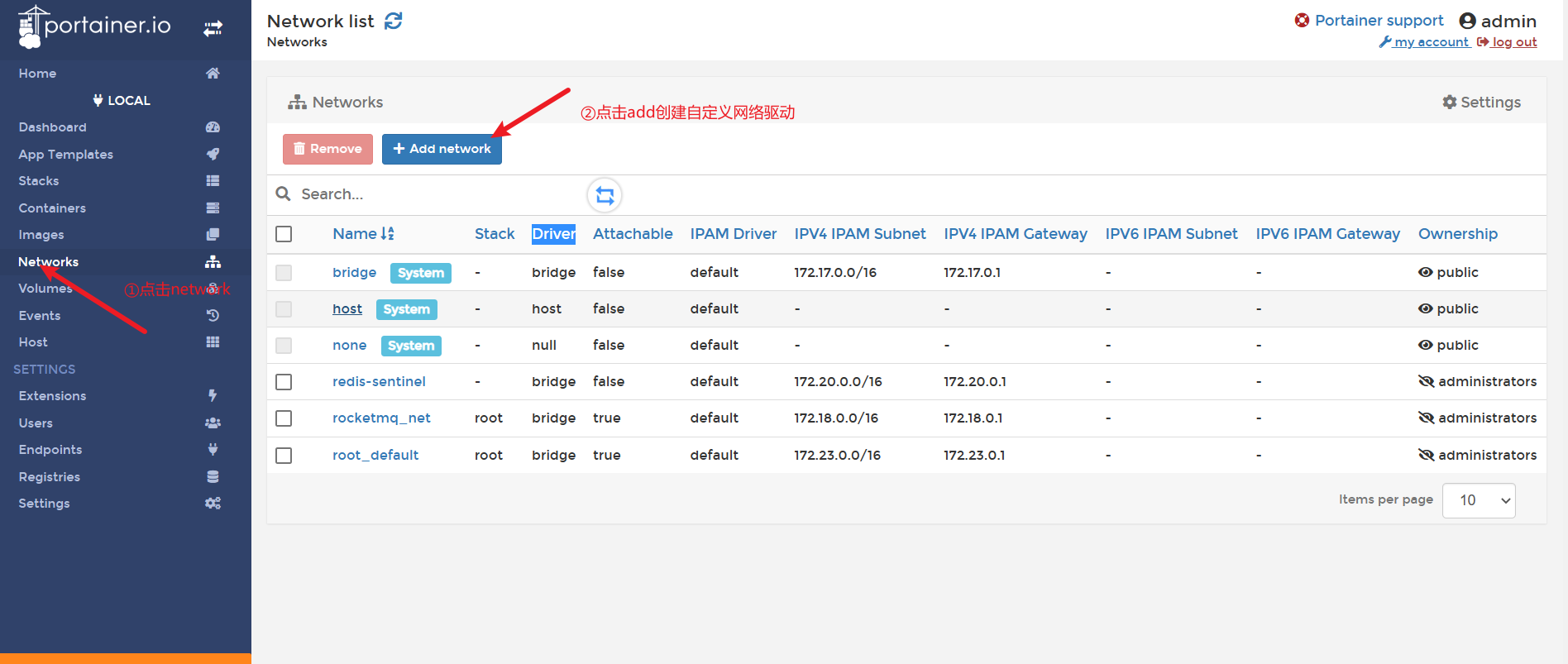Check the select-all header checkbox
1568x664 pixels.
(x=284, y=234)
